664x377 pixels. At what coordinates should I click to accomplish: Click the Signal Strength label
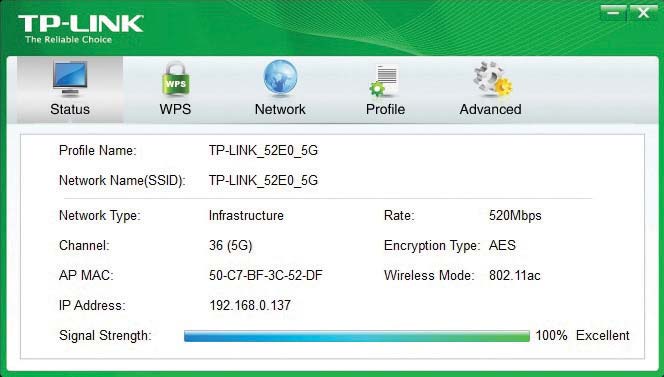(x=105, y=336)
